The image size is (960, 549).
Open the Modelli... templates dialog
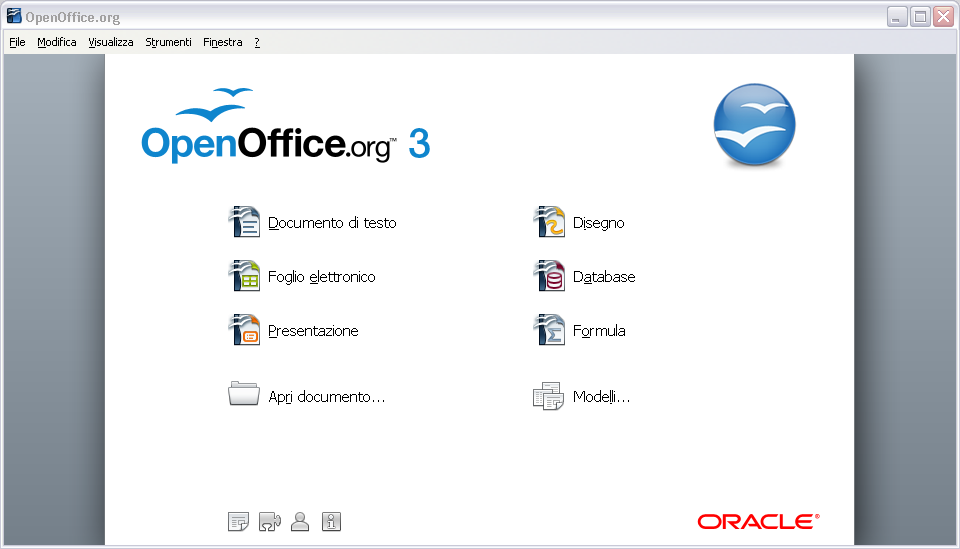(582, 396)
